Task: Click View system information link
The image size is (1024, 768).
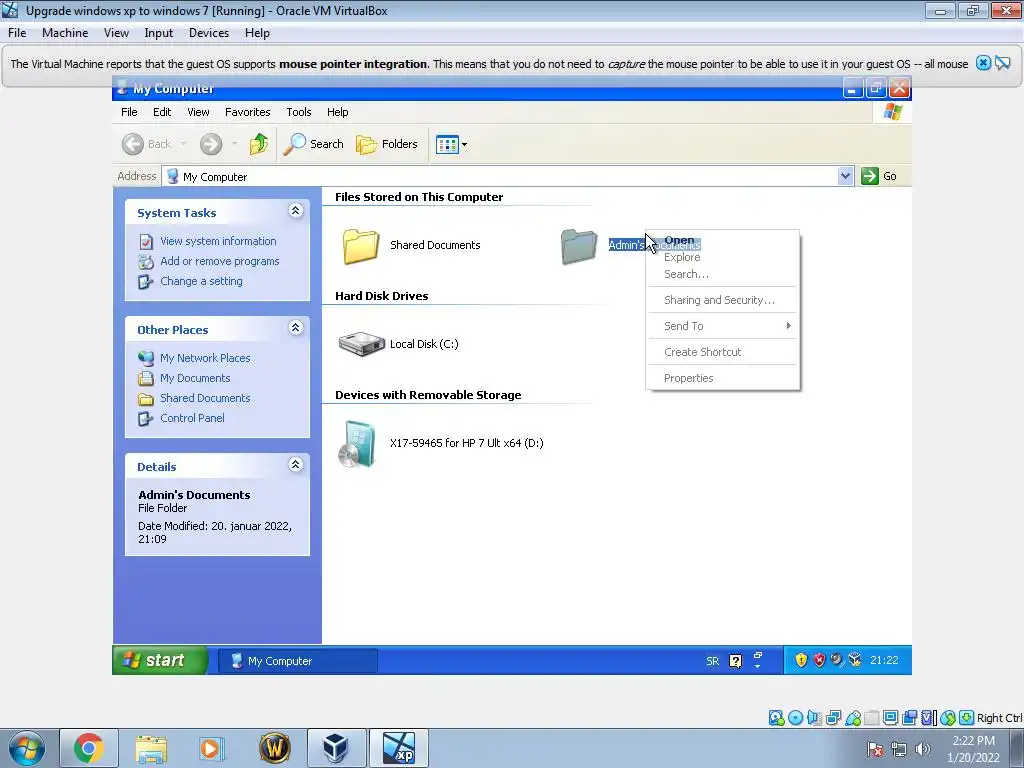Action: pos(218,241)
